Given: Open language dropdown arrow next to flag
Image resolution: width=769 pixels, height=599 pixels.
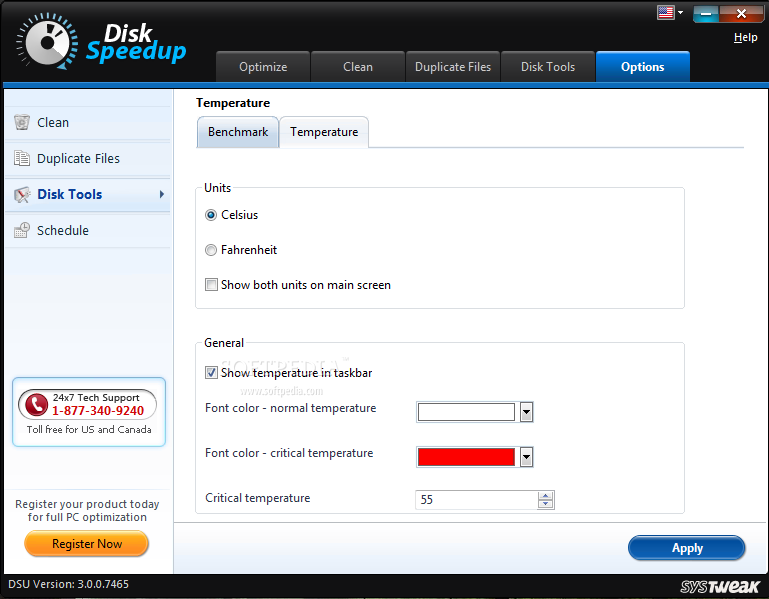Looking at the screenshot, I should click(680, 12).
